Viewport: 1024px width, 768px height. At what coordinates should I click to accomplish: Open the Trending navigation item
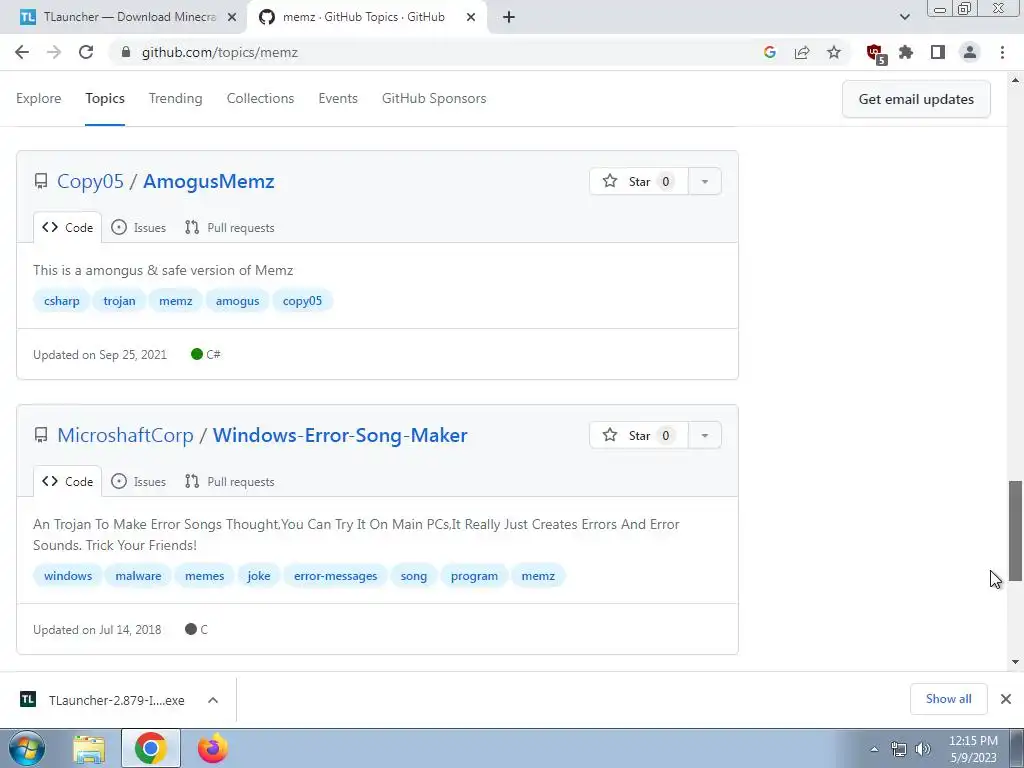click(x=176, y=99)
